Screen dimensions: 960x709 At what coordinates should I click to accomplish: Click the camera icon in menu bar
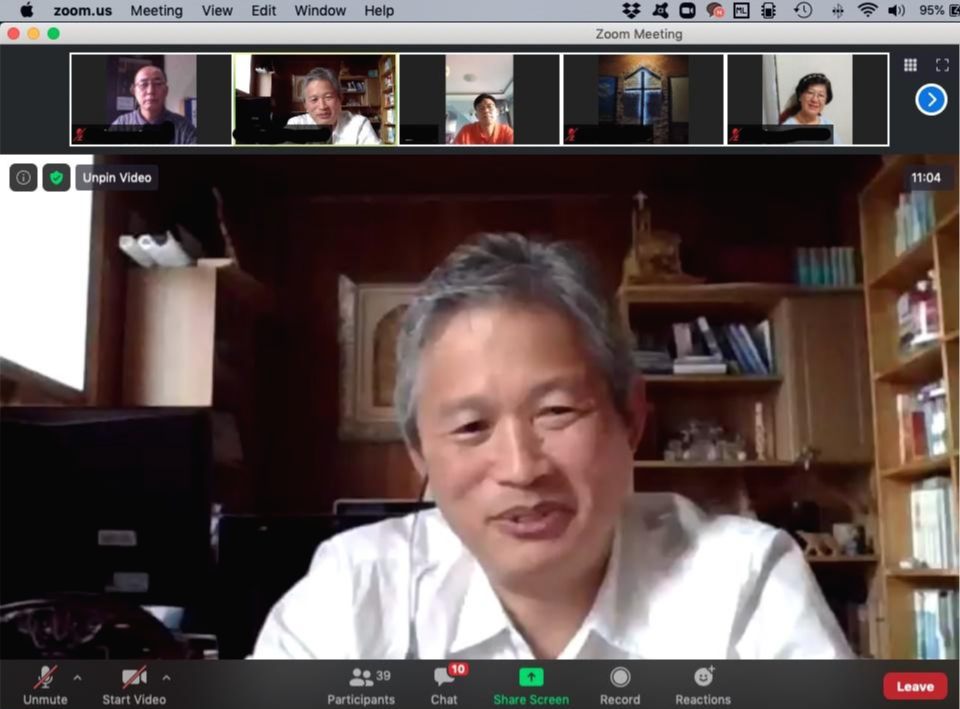(x=687, y=10)
